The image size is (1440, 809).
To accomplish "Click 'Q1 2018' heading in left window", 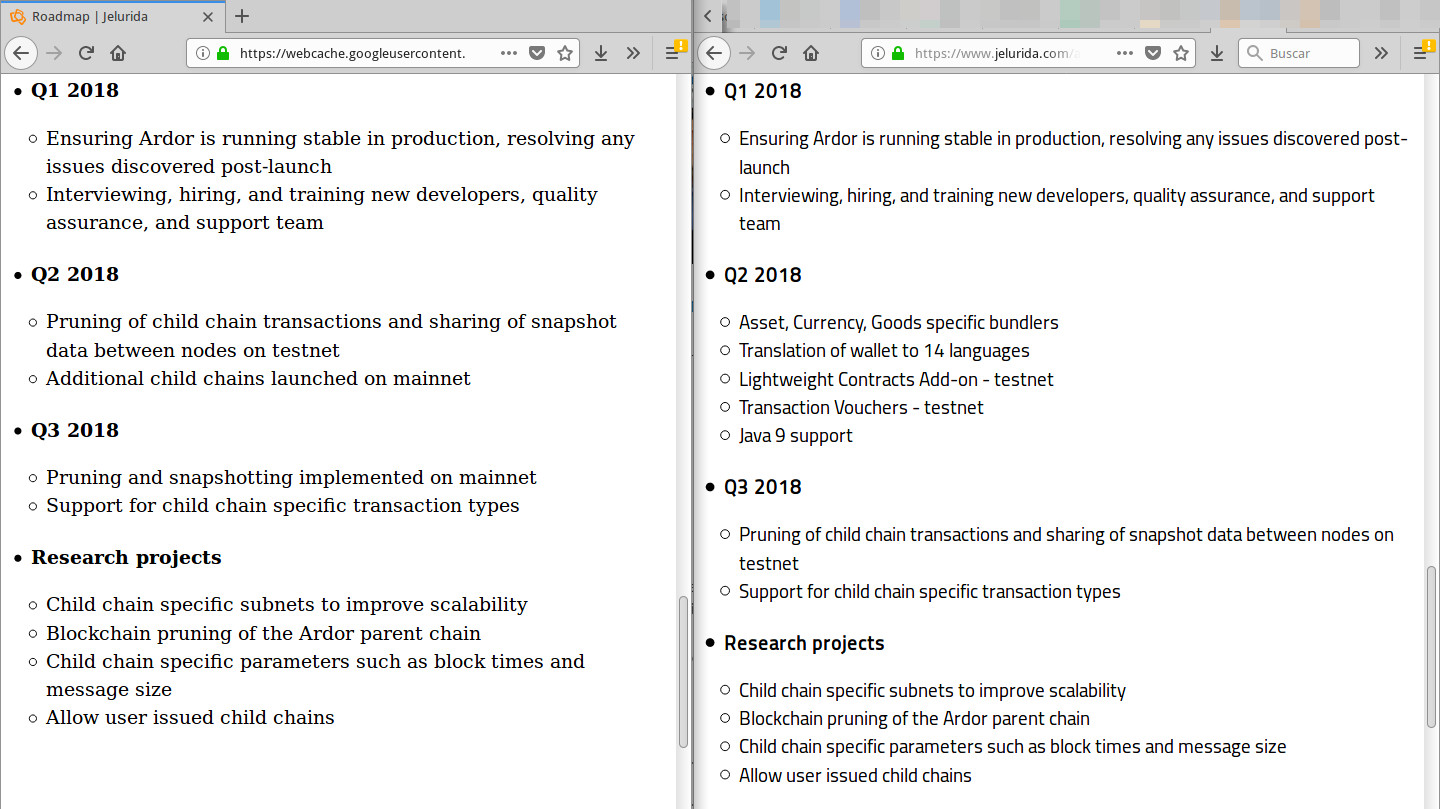I will [x=75, y=90].
